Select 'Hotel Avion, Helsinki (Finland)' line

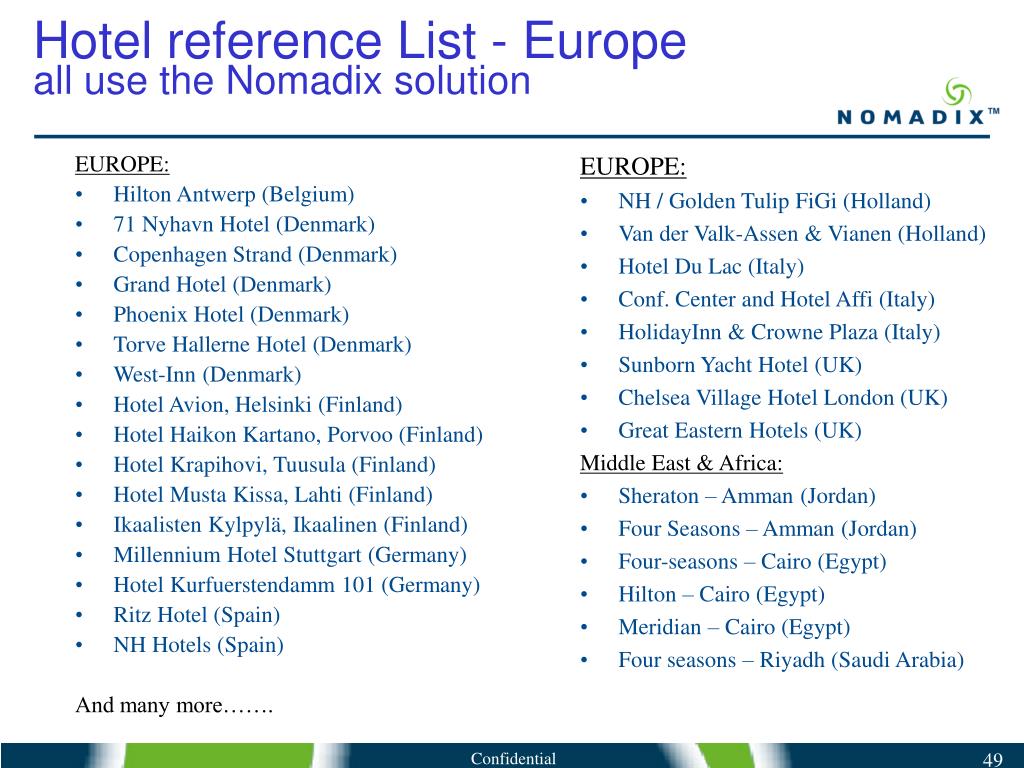pyautogui.click(x=258, y=405)
